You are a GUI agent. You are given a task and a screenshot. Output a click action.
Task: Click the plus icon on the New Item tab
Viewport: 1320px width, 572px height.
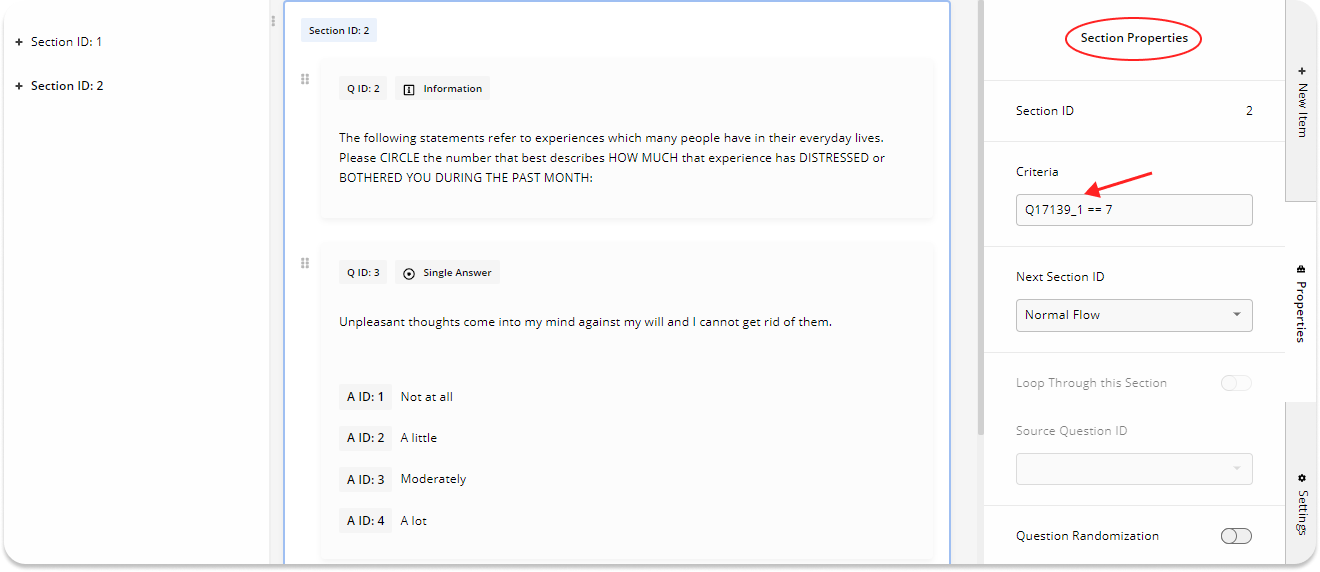click(x=1302, y=71)
